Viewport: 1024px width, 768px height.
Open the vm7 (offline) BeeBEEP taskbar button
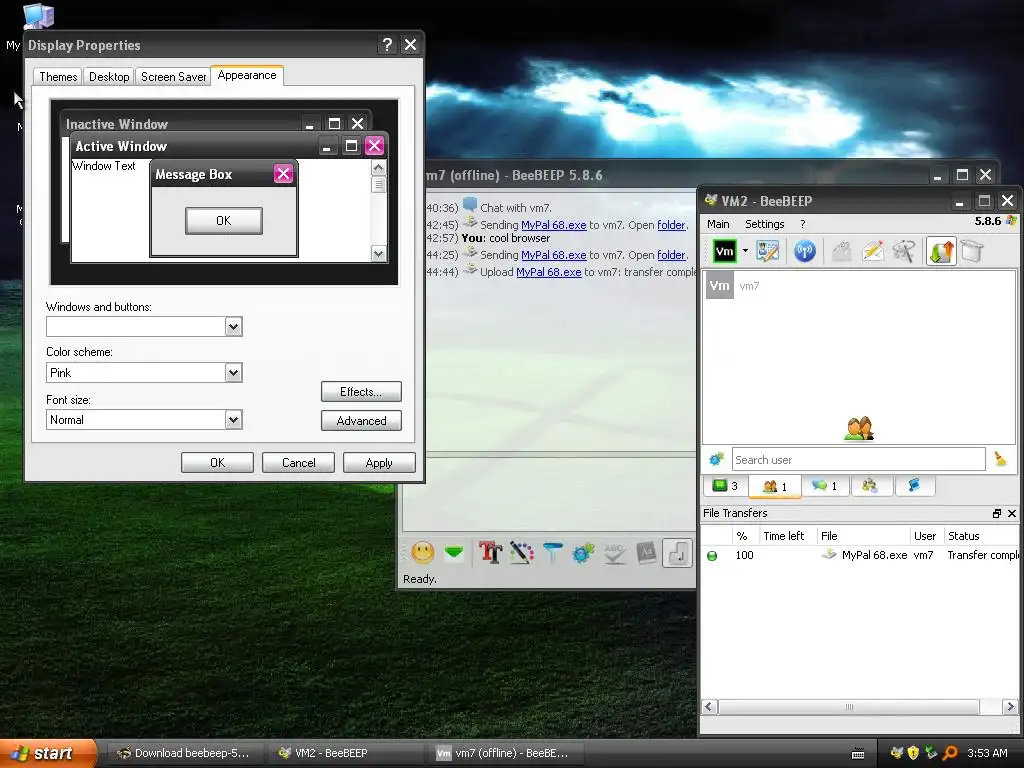click(x=503, y=753)
